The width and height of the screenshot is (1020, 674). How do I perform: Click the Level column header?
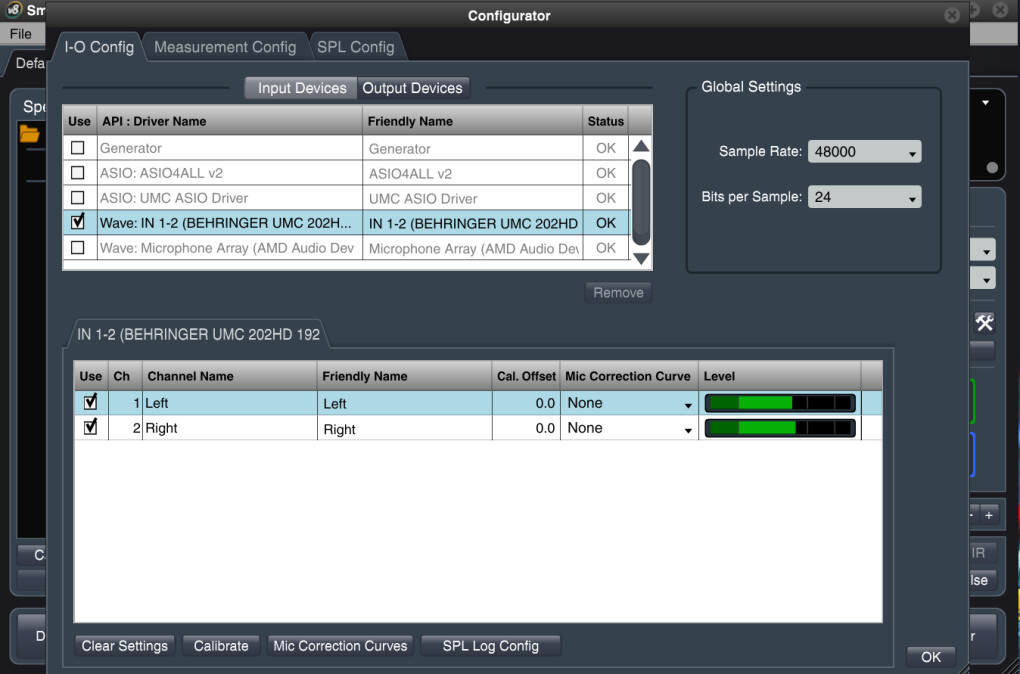pyautogui.click(x=780, y=376)
